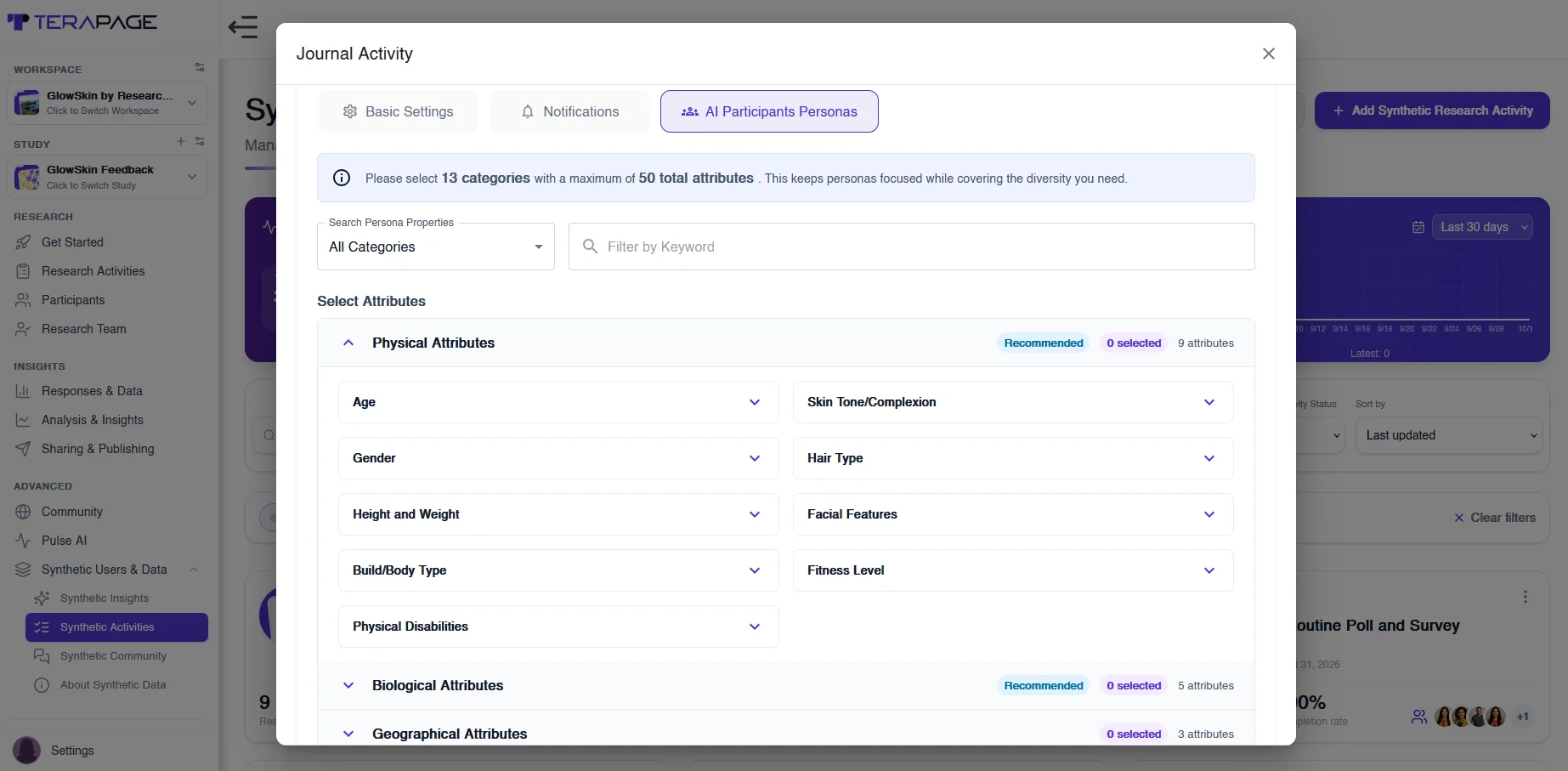Click Clear filters link
Screen dimensions: 1568x771
click(1494, 518)
